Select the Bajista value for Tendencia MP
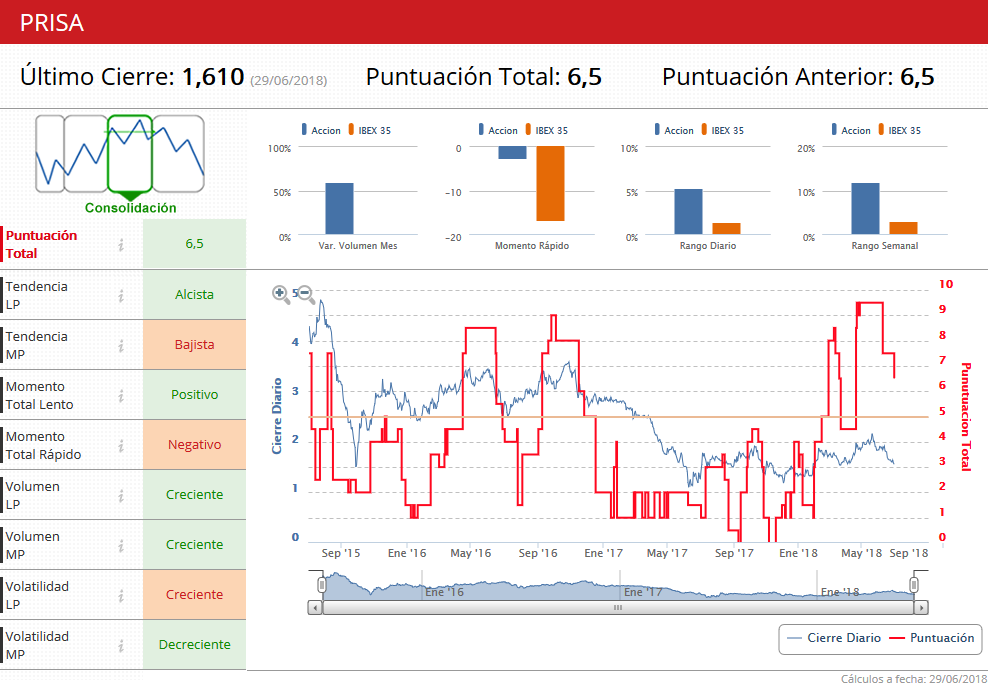This screenshot has height=688, width=991. point(194,345)
